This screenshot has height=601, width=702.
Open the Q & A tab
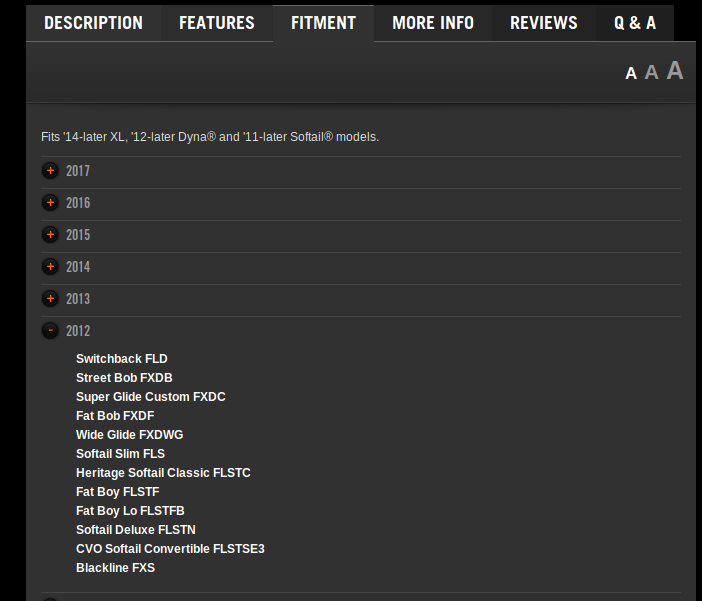635,23
